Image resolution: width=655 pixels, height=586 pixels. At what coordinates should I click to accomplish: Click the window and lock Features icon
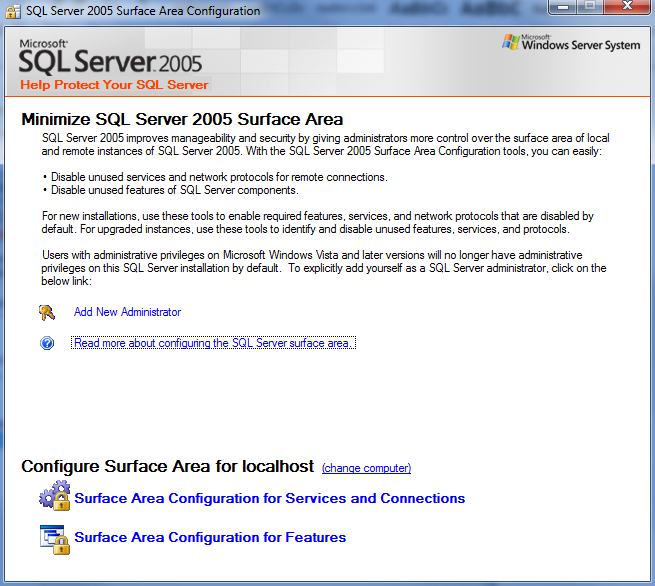(x=55, y=540)
